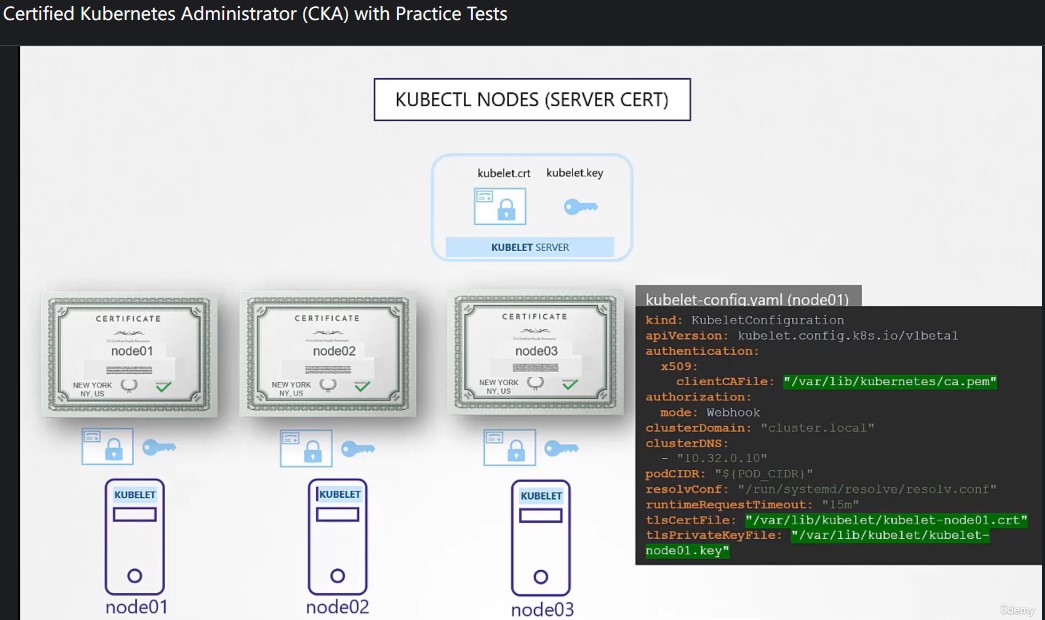Viewport: 1045px width, 620px height.
Task: Click the kubelet.key key icon
Action: point(580,207)
